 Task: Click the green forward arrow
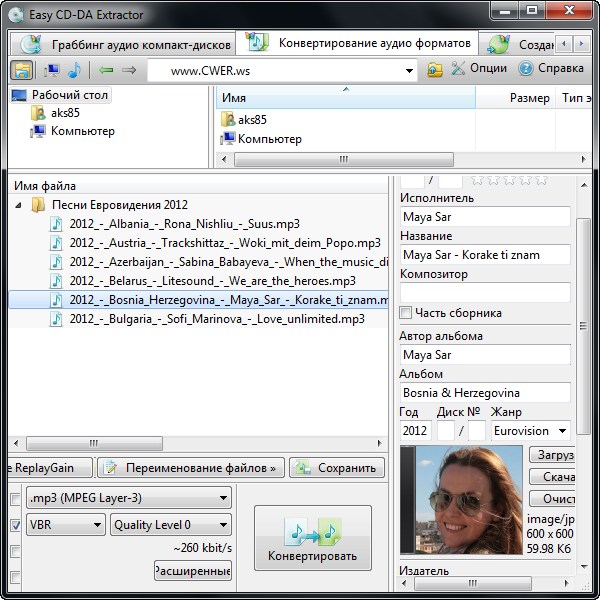(130, 70)
